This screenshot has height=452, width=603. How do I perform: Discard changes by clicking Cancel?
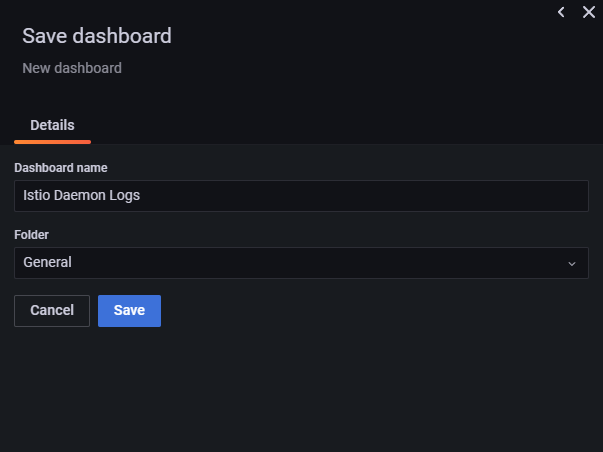pos(52,311)
